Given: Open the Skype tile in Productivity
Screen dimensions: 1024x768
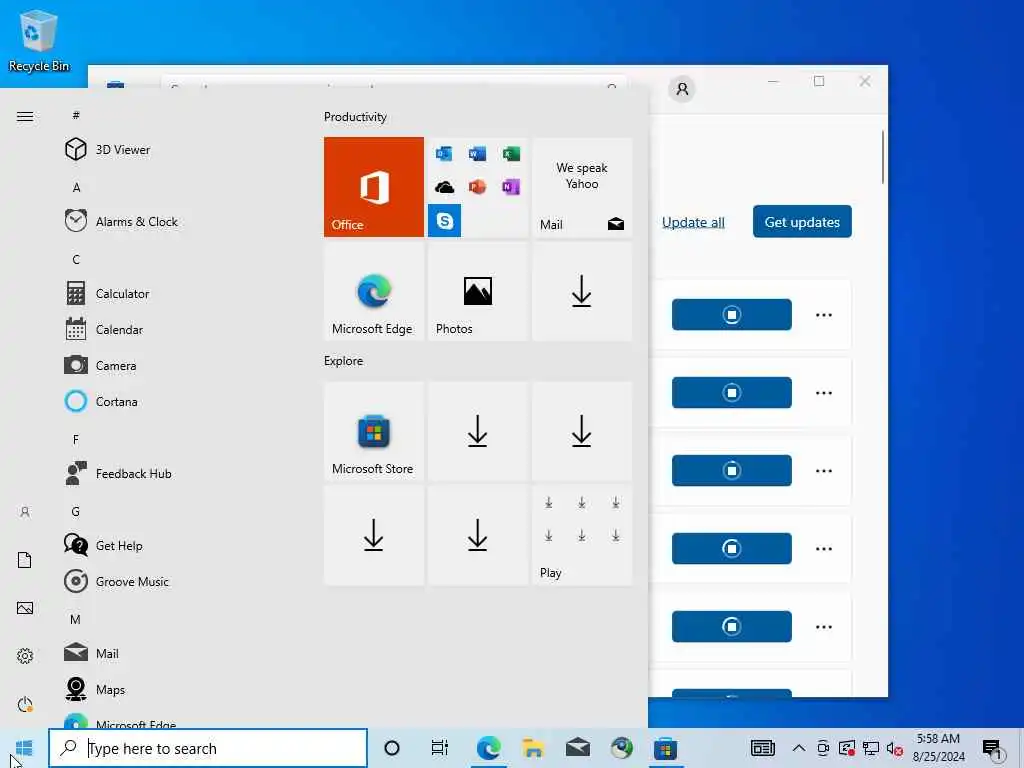Looking at the screenshot, I should tap(445, 221).
